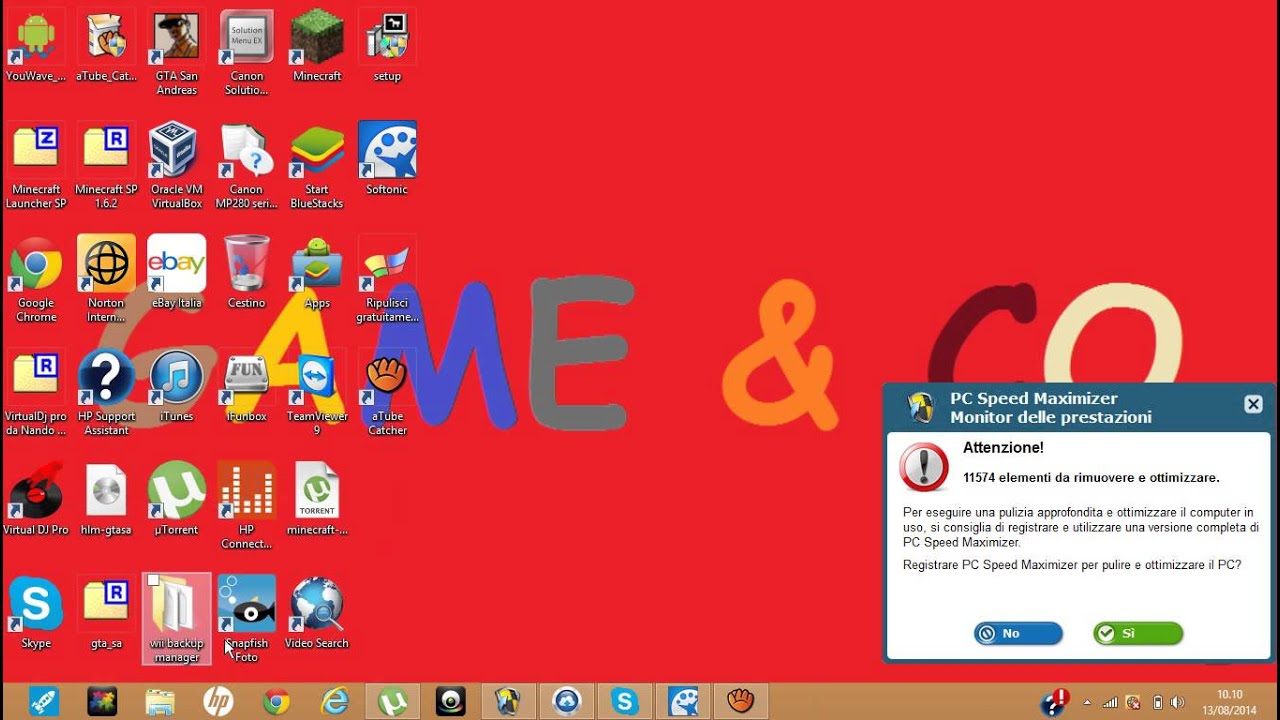The width and height of the screenshot is (1280, 720).
Task: Close the PC Speed Maximizer notification
Action: (1253, 404)
